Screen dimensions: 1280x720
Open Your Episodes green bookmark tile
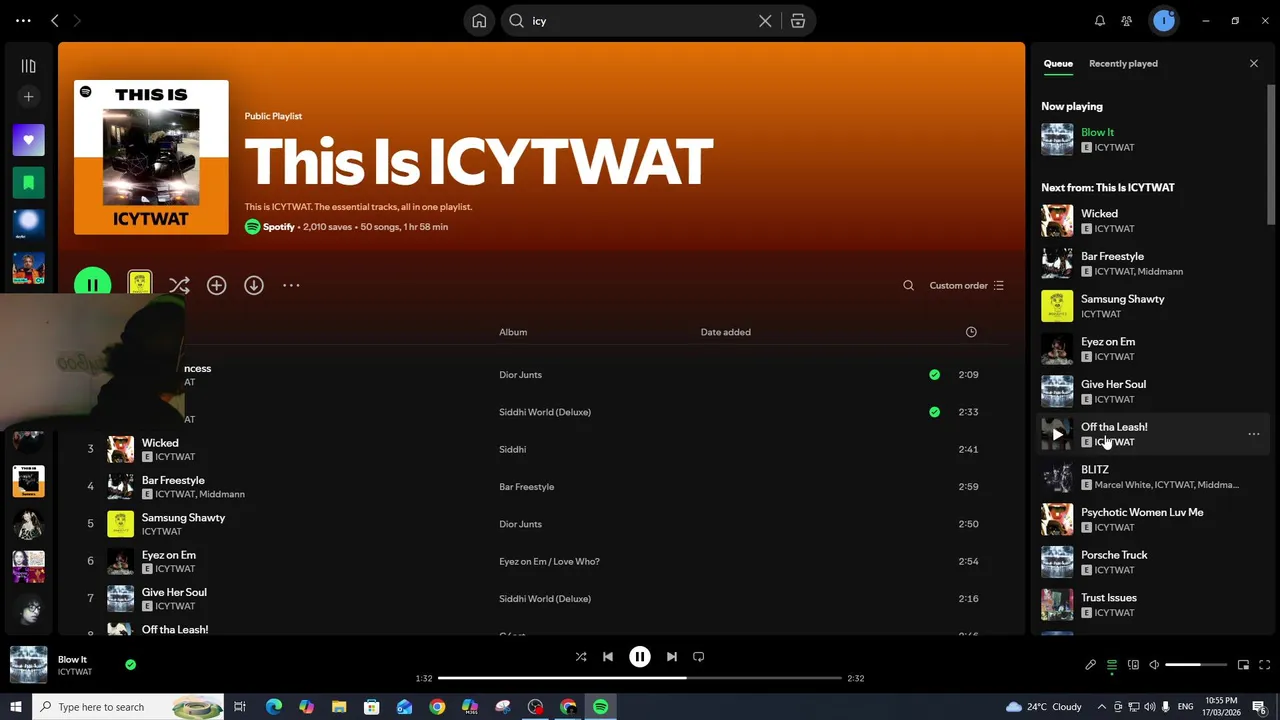coord(28,183)
